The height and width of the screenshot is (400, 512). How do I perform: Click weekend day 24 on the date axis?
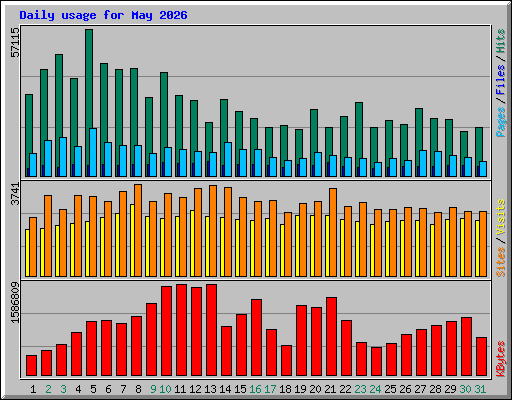[375, 389]
